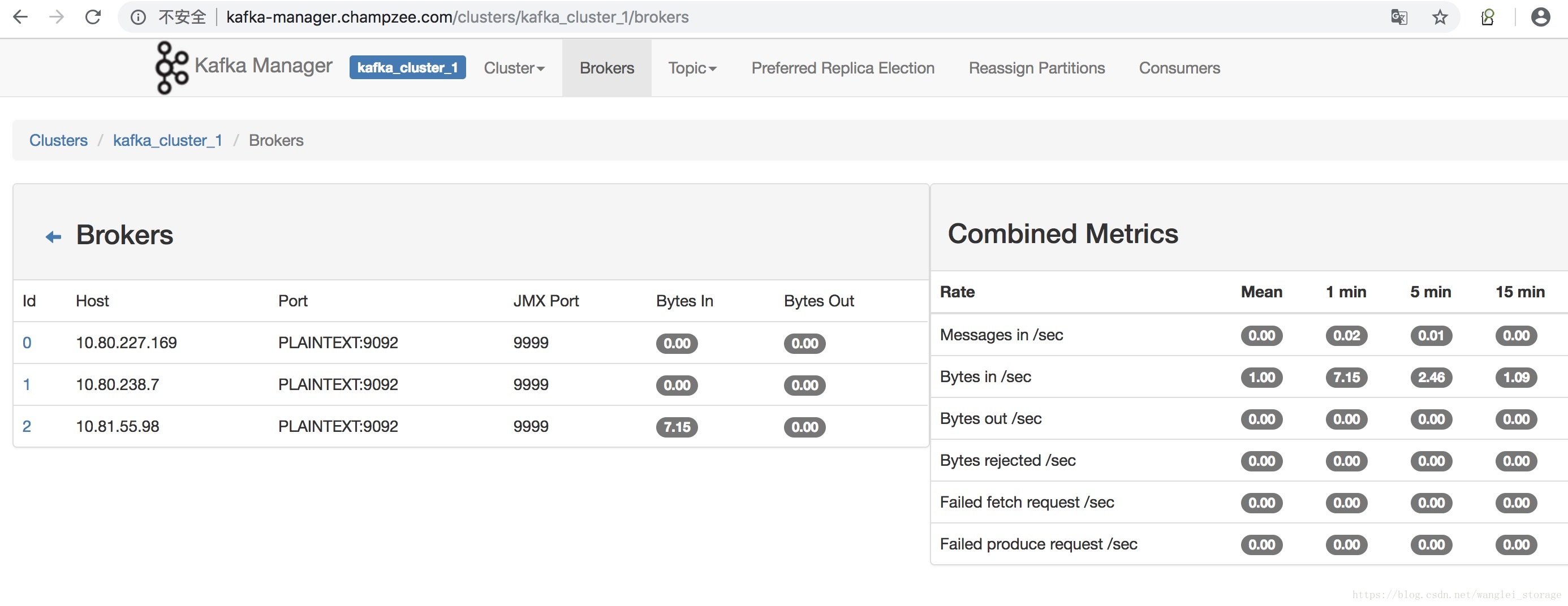
Task: Click the Kafka Manager logo icon
Action: click(x=171, y=67)
